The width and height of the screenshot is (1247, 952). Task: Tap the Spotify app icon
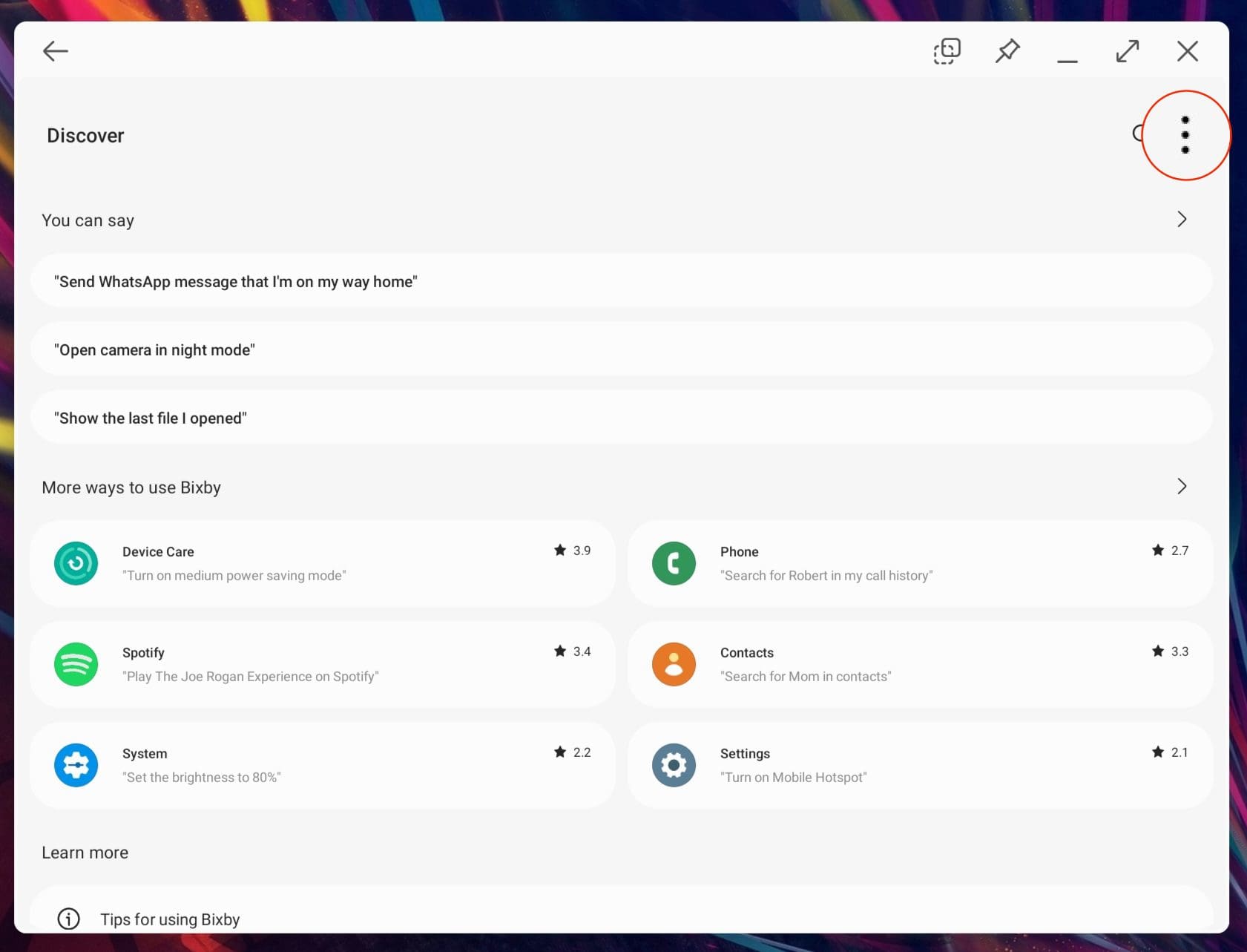pyautogui.click(x=76, y=664)
